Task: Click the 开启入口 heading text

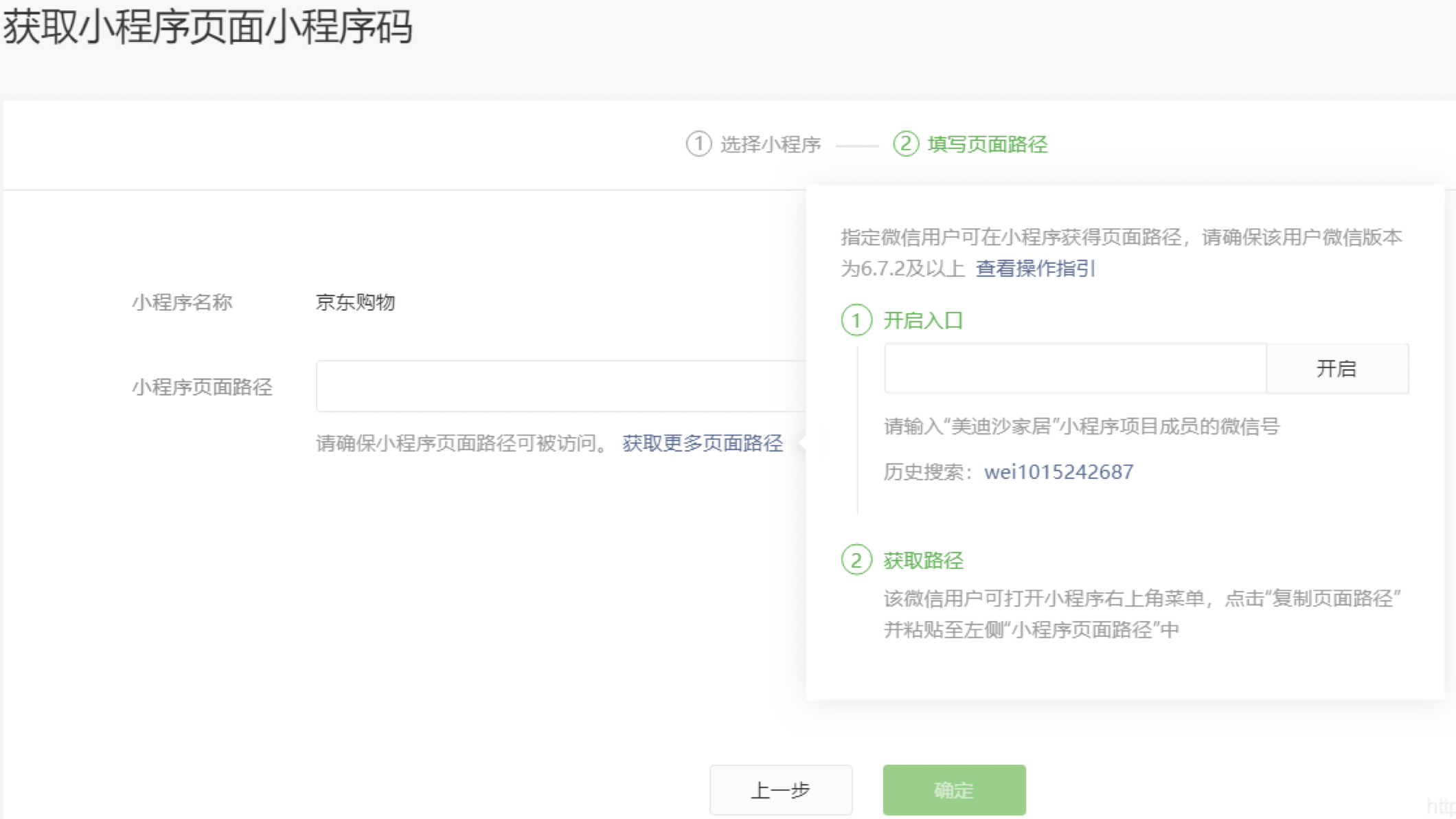Action: click(x=922, y=320)
